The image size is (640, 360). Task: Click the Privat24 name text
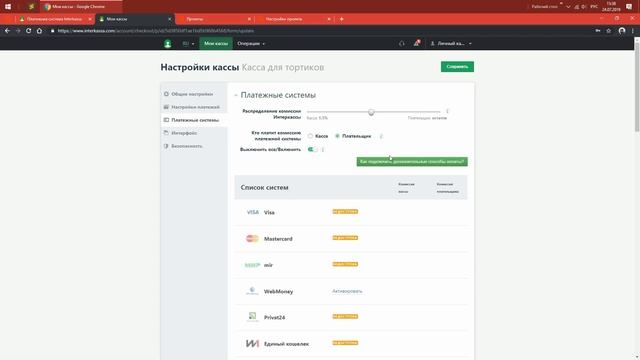[274, 318]
